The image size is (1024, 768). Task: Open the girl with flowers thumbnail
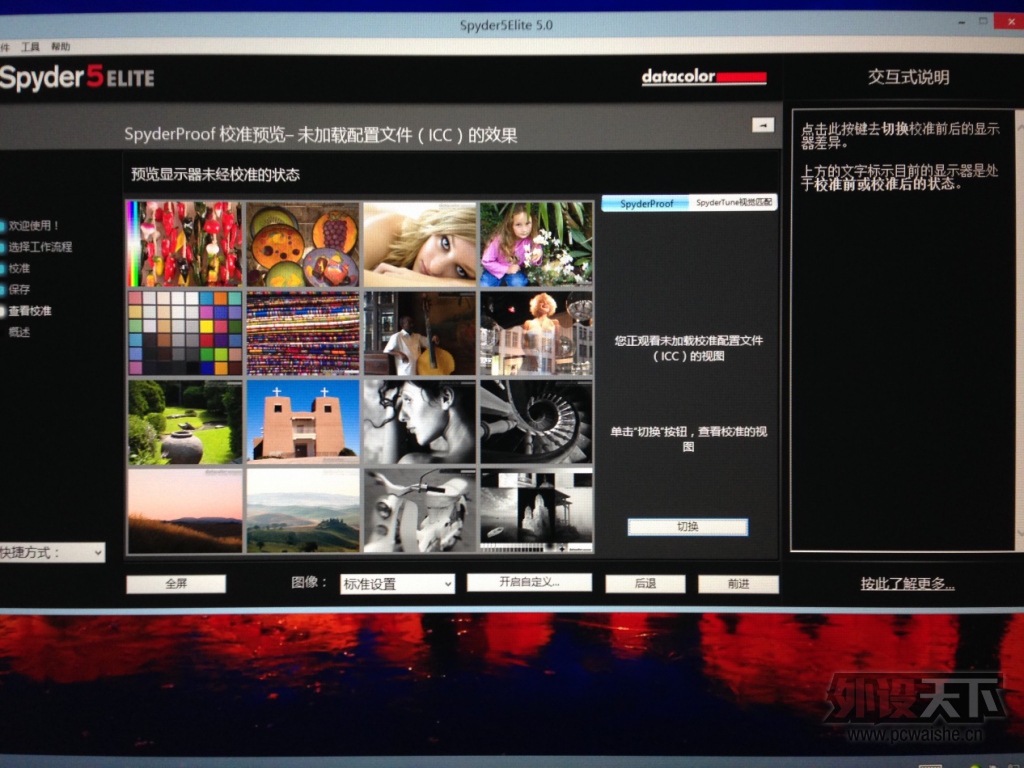(x=537, y=244)
